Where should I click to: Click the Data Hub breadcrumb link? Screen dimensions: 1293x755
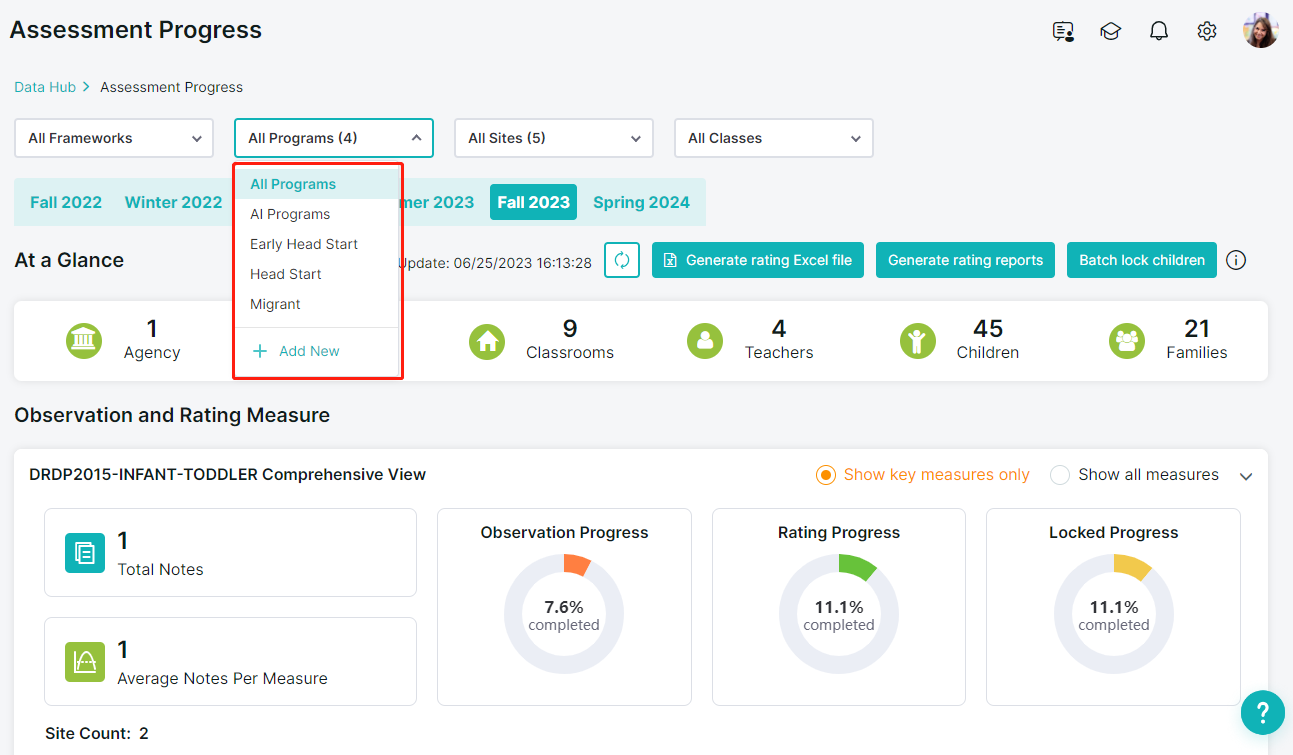45,87
